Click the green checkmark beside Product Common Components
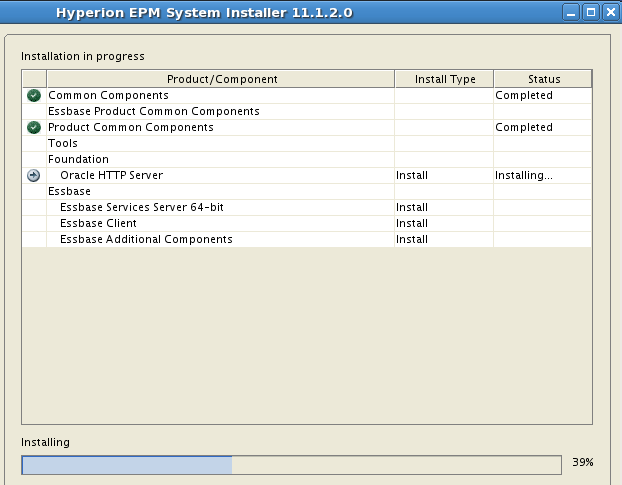This screenshot has width=622, height=485. [34, 127]
